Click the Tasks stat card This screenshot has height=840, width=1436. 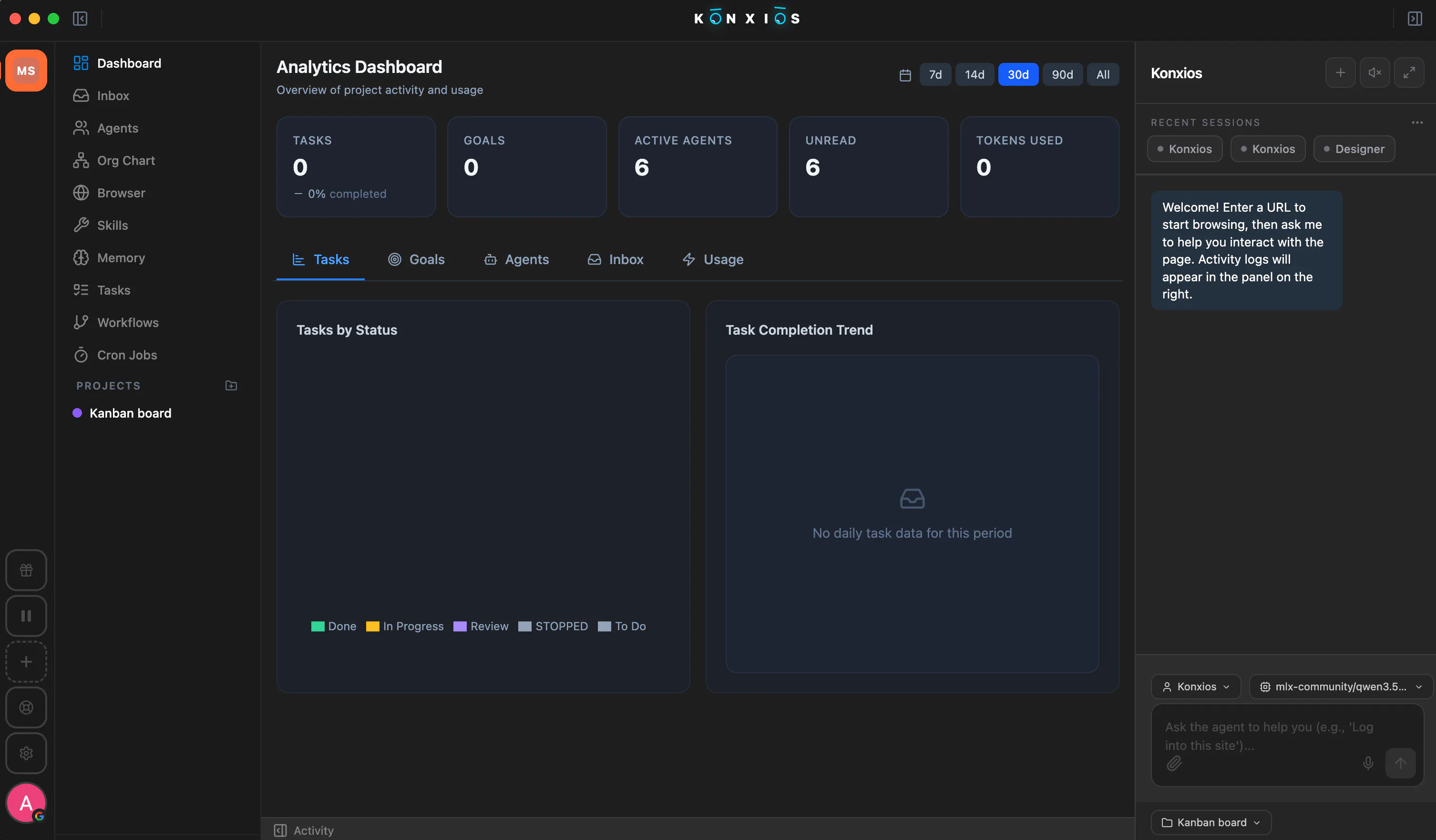[x=356, y=166]
